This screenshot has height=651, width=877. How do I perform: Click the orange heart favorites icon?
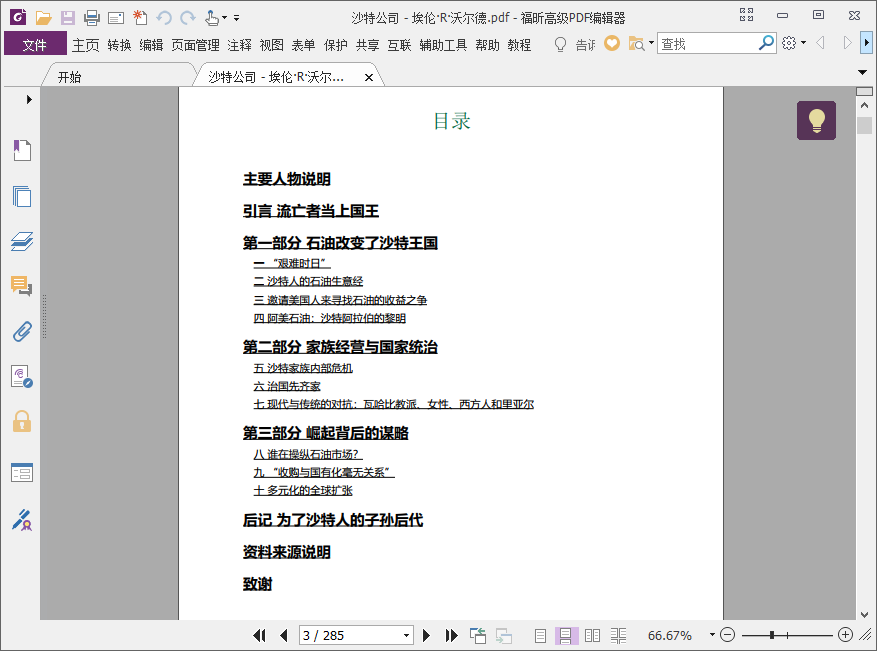tap(612, 44)
